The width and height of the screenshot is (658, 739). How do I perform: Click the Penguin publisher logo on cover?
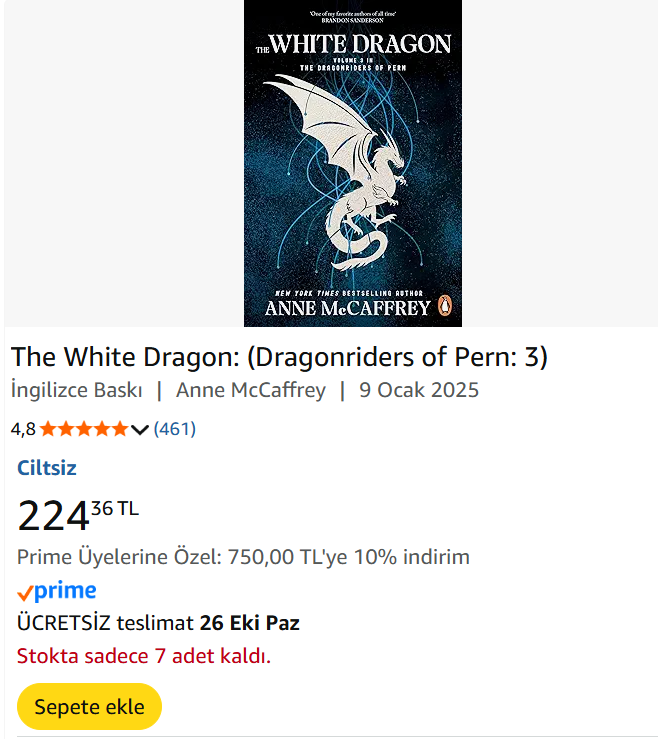pos(447,307)
